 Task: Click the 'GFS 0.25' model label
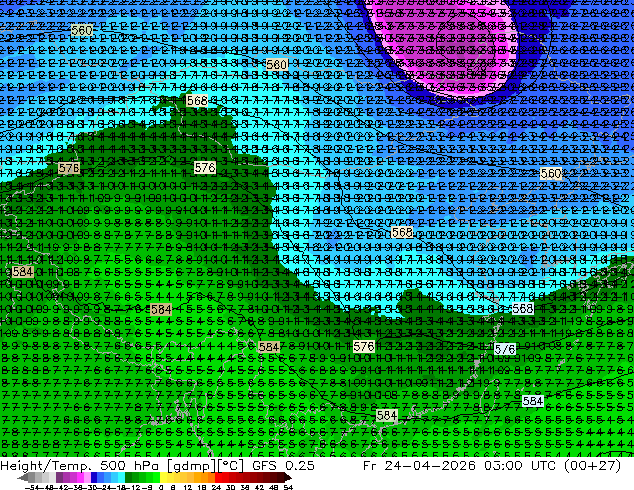click(283, 466)
